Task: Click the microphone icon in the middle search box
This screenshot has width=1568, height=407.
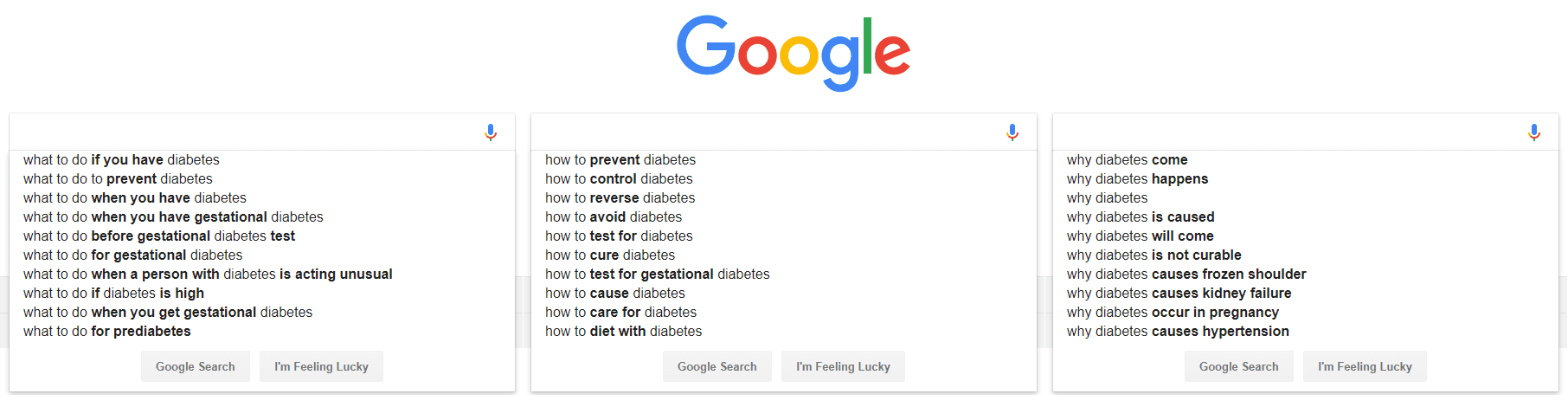Action: [1012, 132]
